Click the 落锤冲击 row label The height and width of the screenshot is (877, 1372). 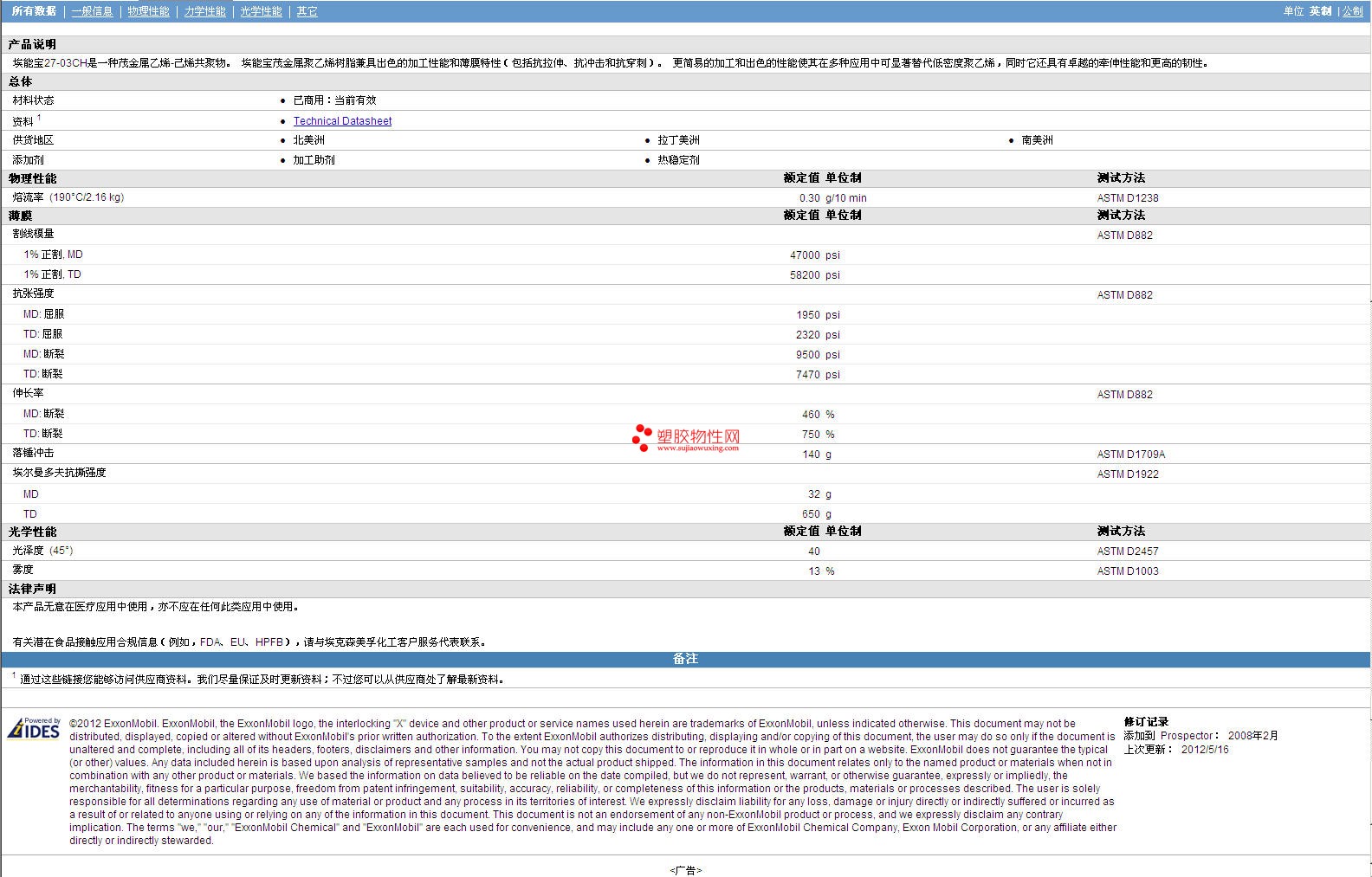coord(33,453)
